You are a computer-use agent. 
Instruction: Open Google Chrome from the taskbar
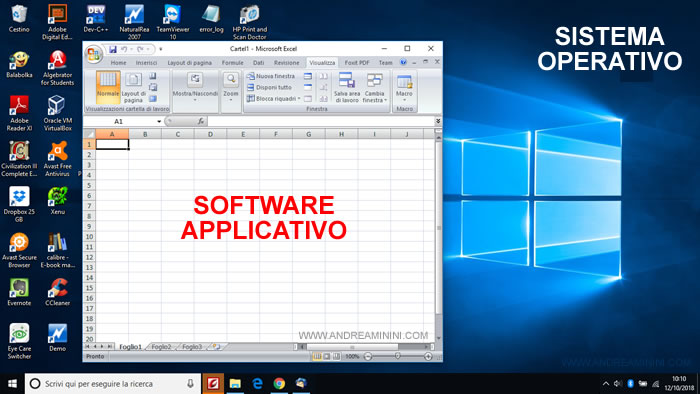[279, 383]
